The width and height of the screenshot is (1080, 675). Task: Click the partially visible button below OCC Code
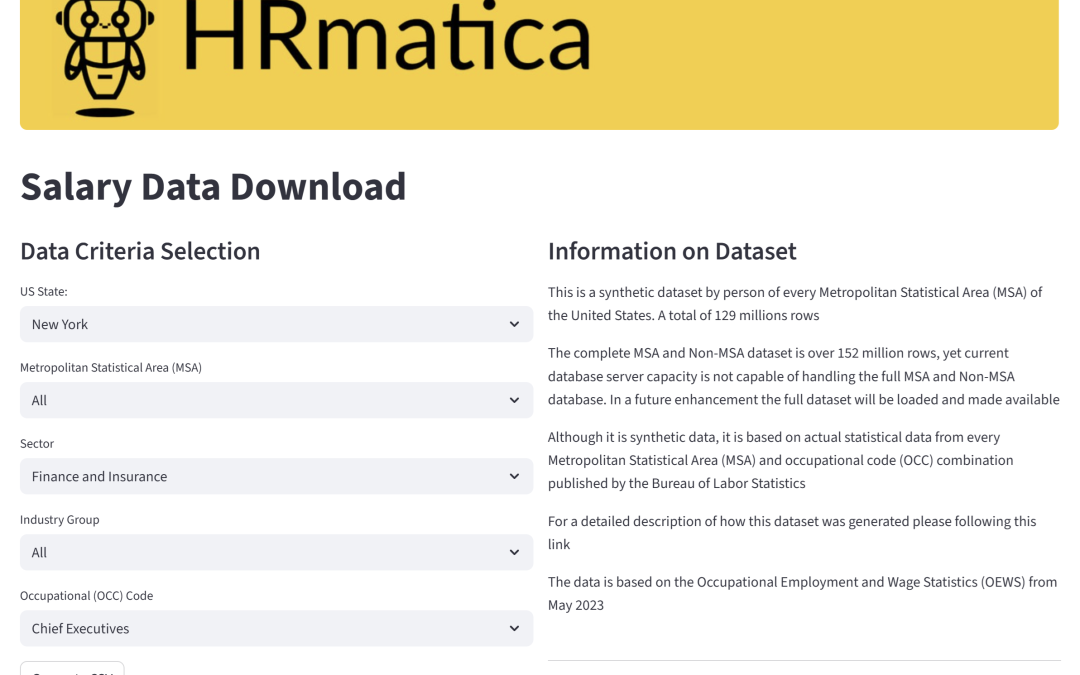pos(72,668)
